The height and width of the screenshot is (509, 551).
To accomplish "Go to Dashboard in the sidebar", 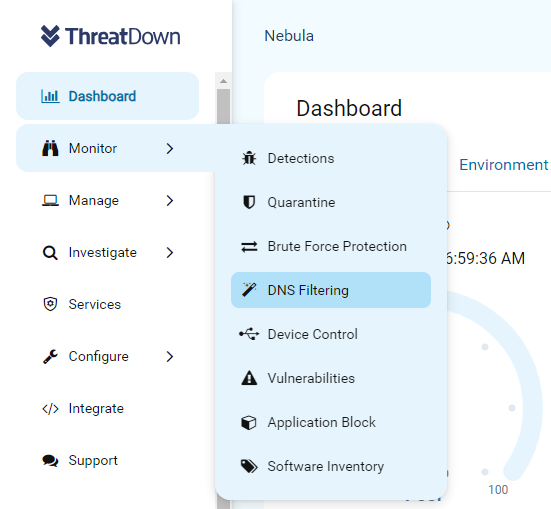I will pyautogui.click(x=108, y=96).
